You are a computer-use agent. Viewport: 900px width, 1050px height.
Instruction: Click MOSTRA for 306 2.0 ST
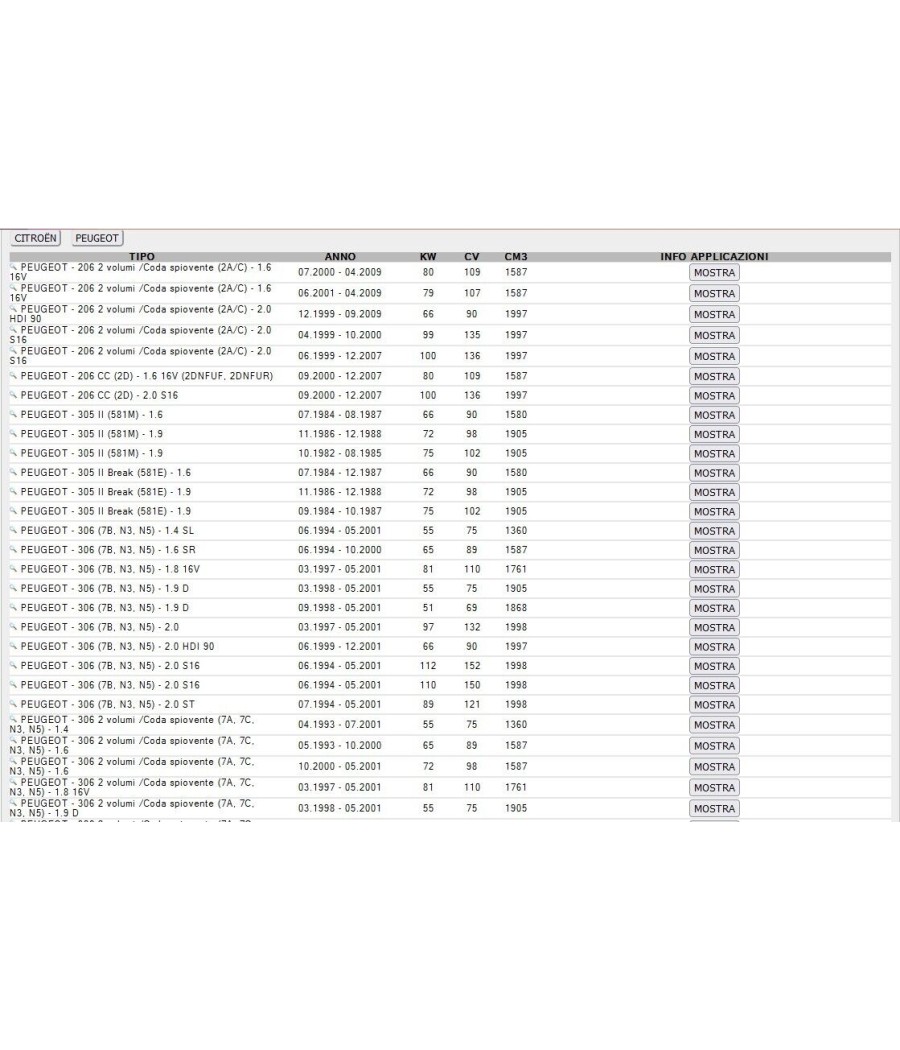(714, 704)
